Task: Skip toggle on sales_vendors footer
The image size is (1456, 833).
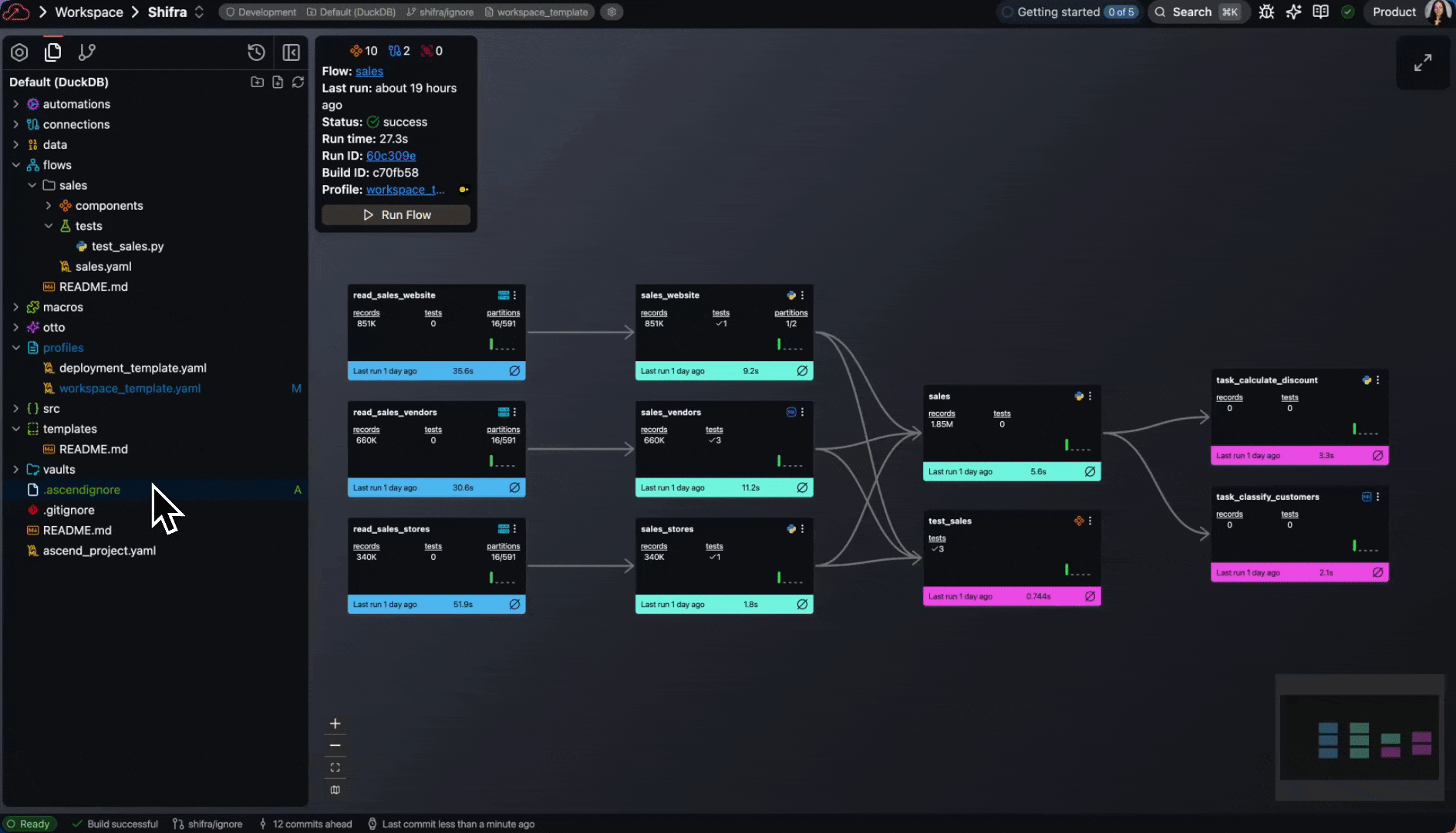Action: click(802, 487)
